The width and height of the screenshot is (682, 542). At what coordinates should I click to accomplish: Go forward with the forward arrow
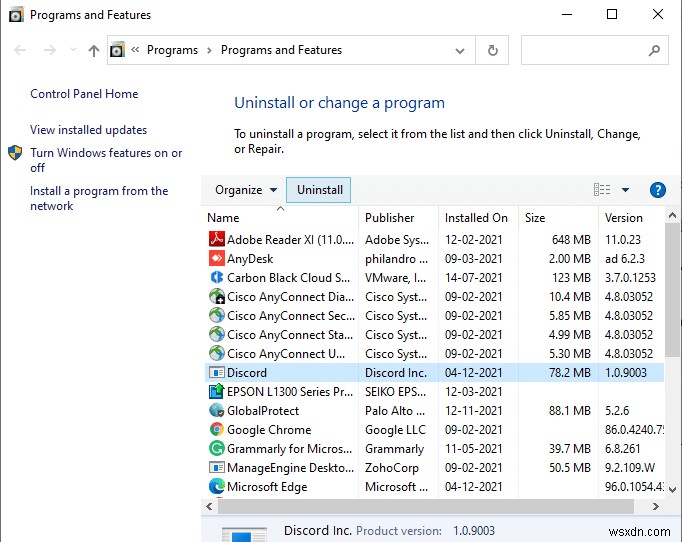[50, 50]
